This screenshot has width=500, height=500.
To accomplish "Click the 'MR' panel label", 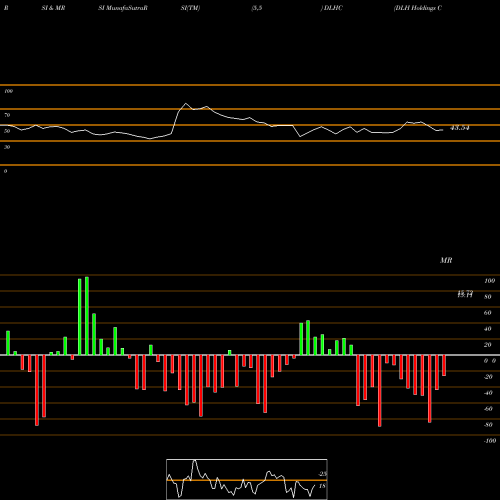I will 446,260.
